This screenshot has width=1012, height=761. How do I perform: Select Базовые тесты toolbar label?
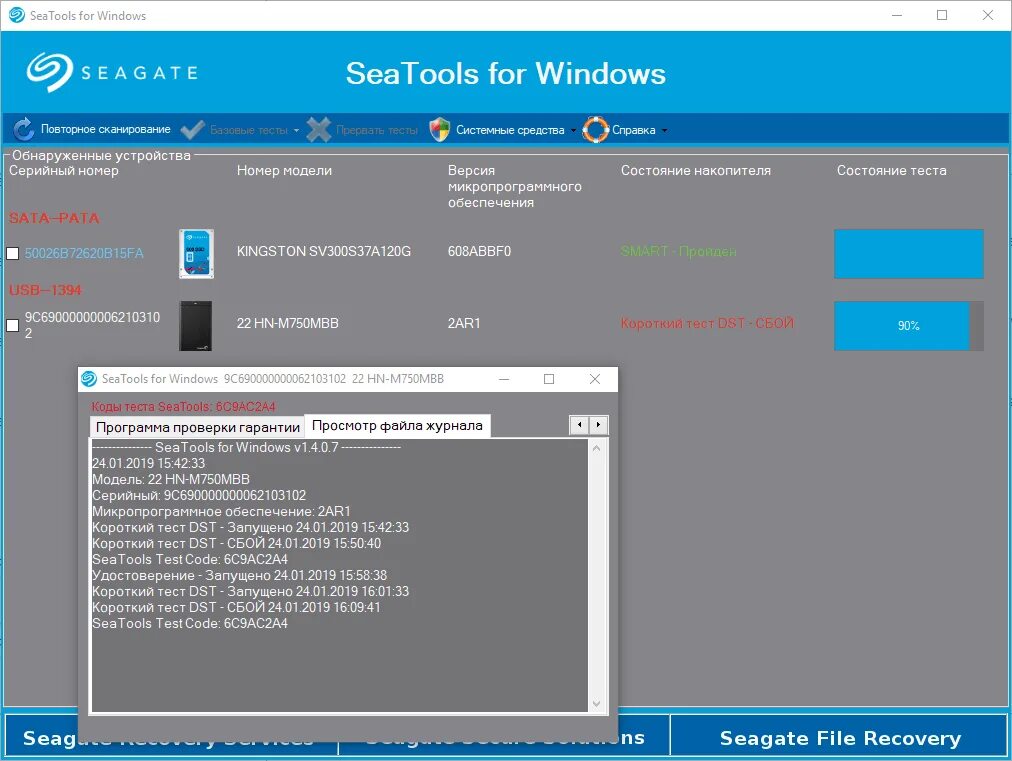point(249,130)
